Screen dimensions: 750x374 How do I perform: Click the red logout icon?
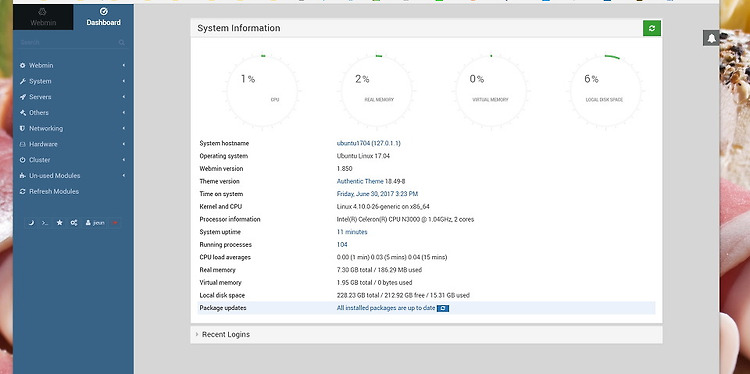click(x=115, y=223)
